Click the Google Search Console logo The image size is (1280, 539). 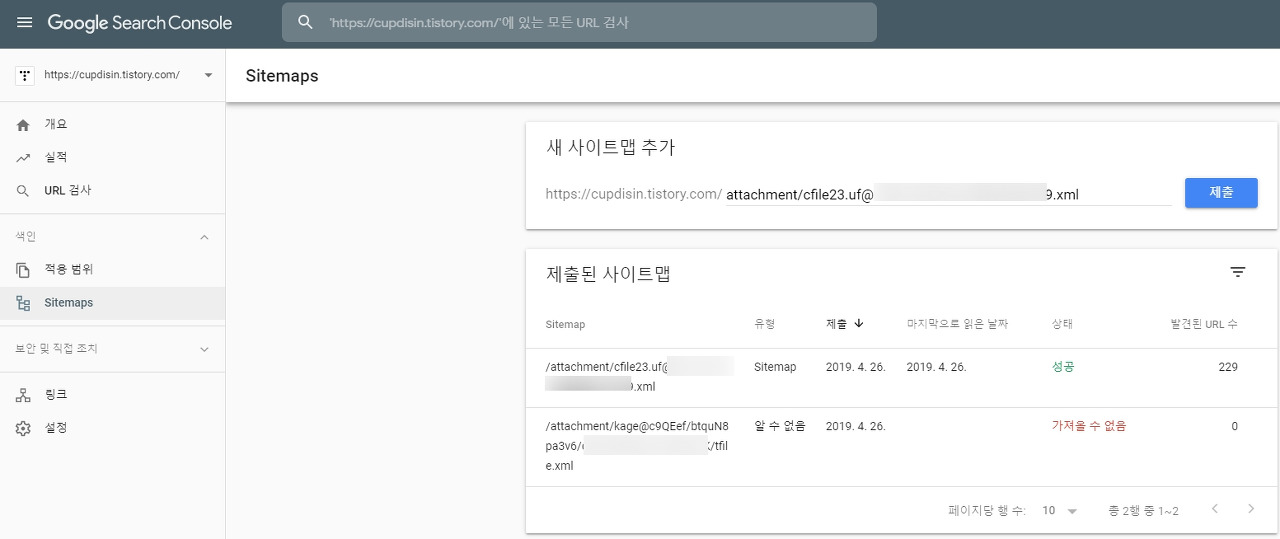pos(140,22)
